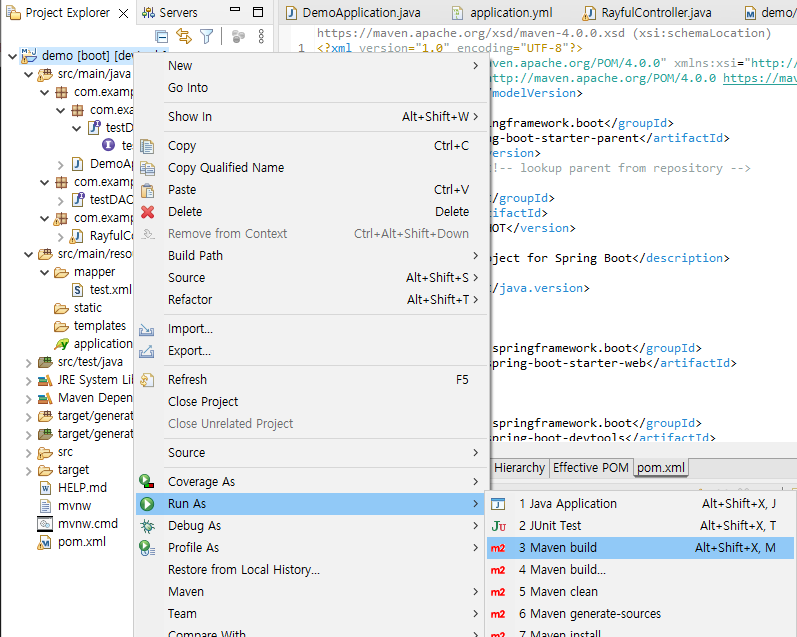Close the Project Explorer tab
The width and height of the screenshot is (797, 637).
[124, 13]
